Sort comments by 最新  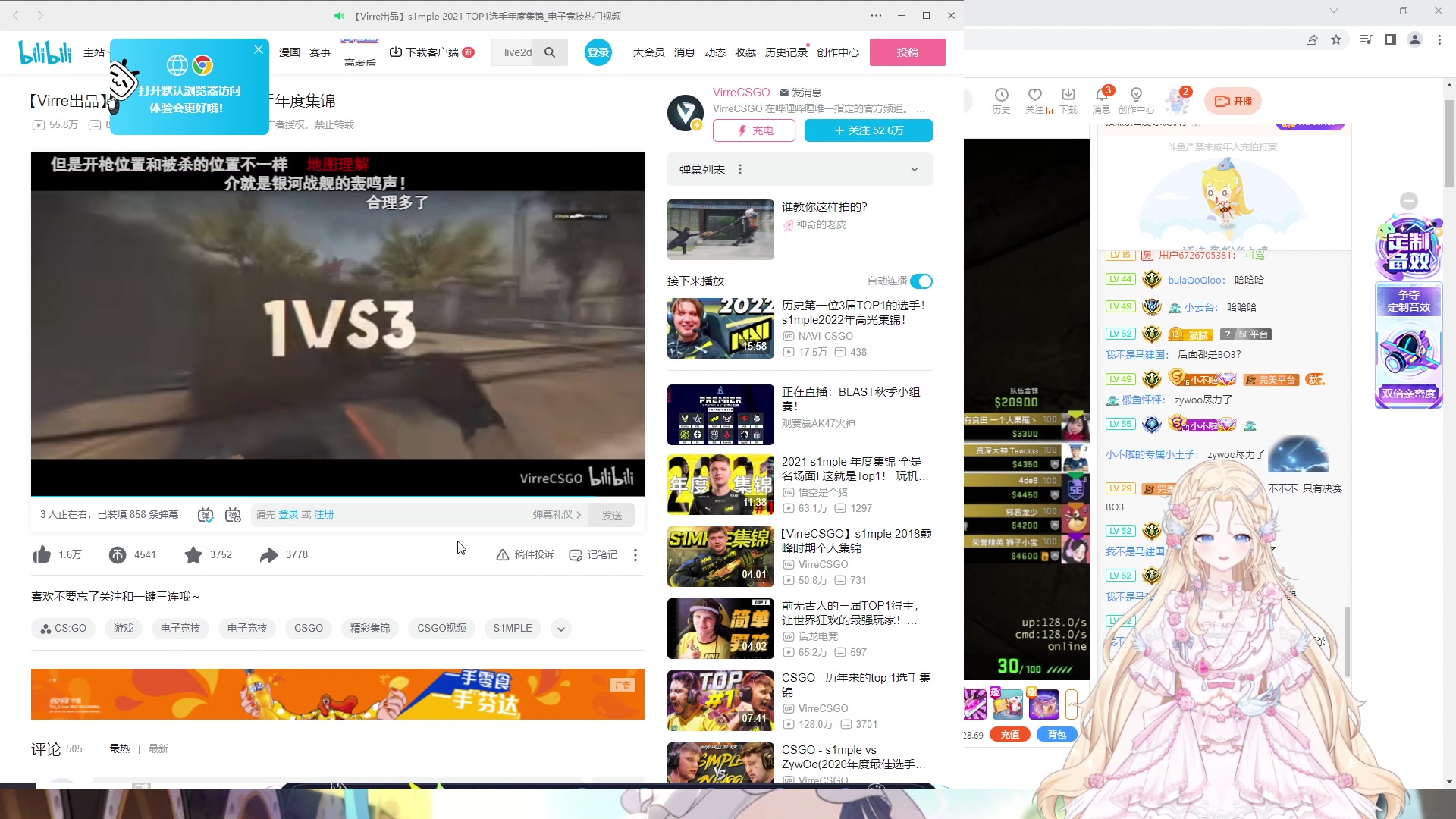(158, 749)
